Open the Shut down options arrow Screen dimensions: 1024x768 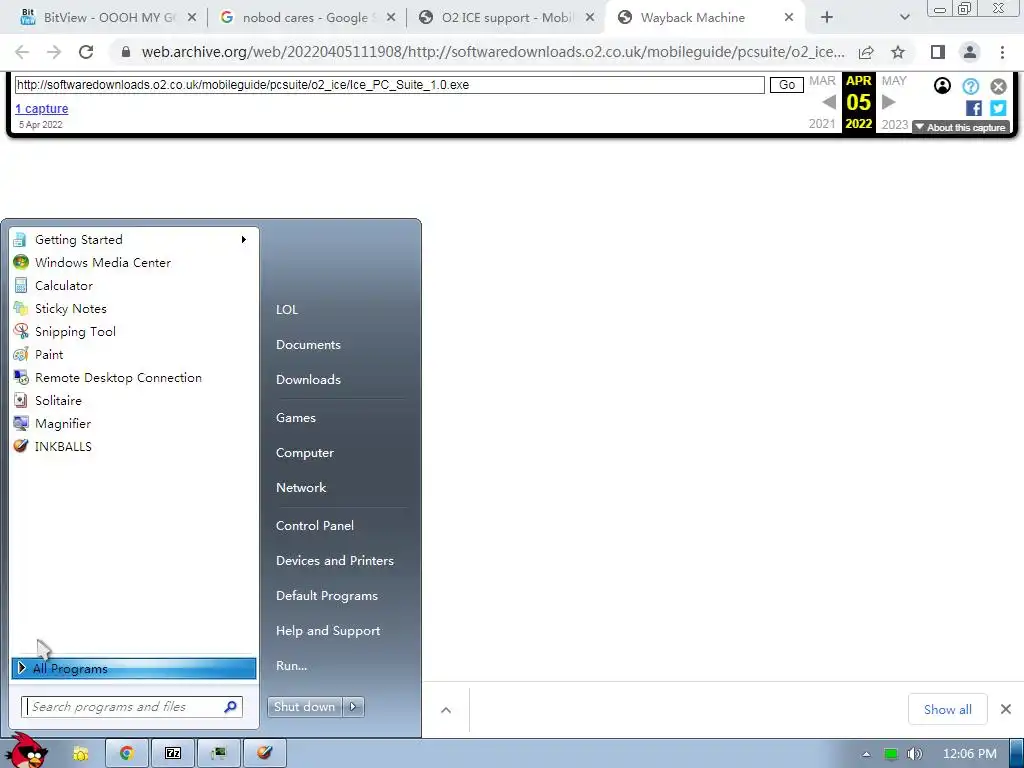click(x=353, y=707)
